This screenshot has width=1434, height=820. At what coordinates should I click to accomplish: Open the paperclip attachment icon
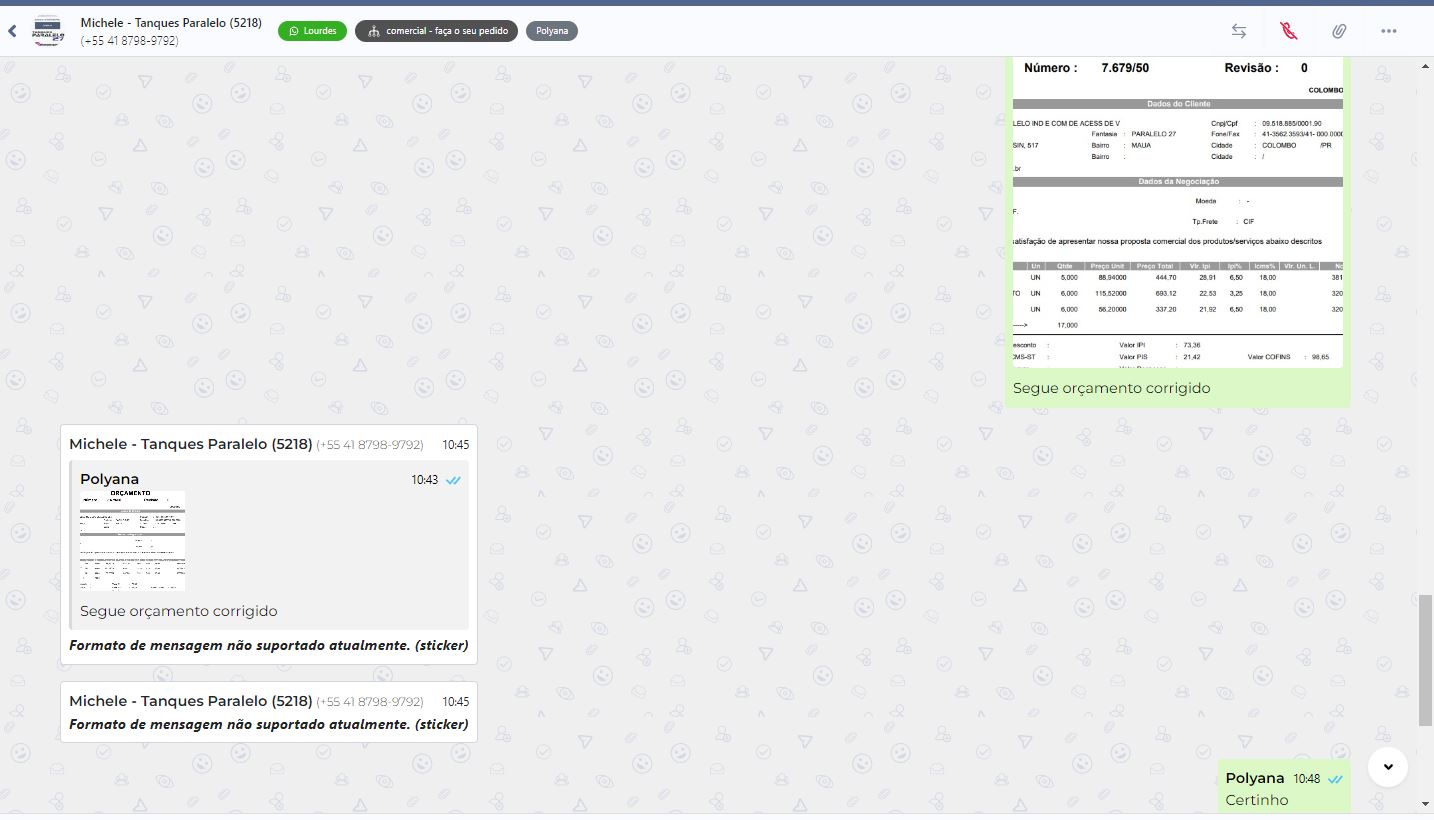point(1338,31)
